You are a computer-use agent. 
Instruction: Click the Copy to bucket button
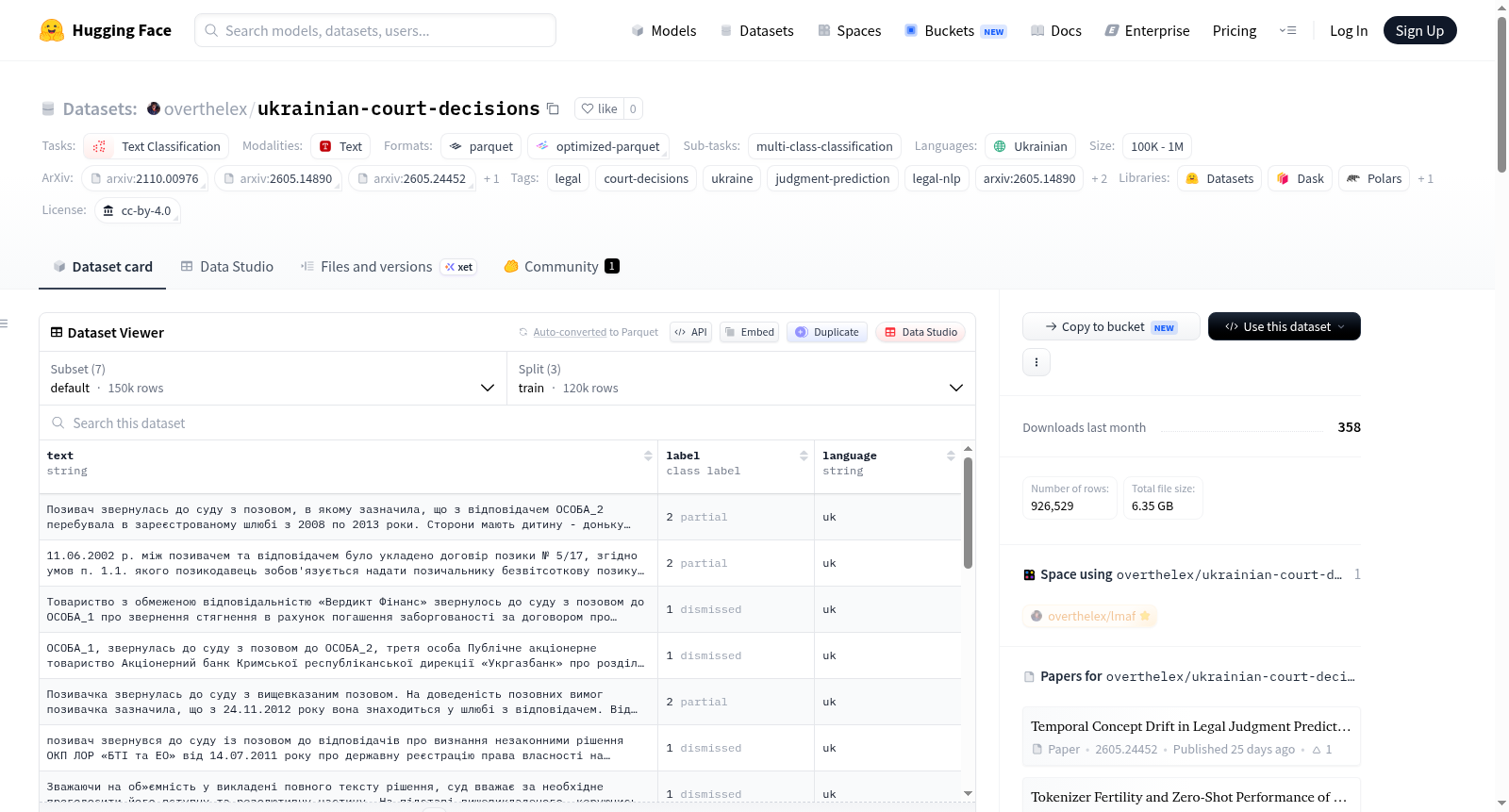click(x=1111, y=326)
